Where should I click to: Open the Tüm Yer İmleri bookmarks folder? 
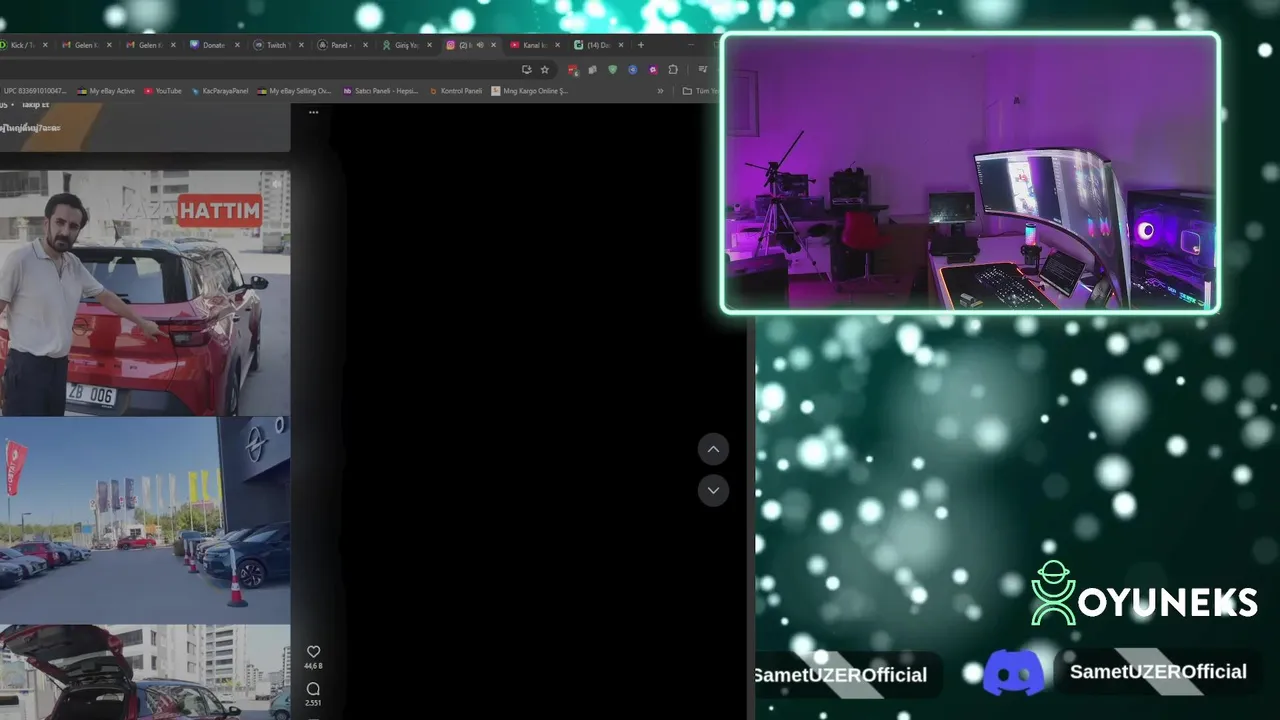click(x=700, y=91)
